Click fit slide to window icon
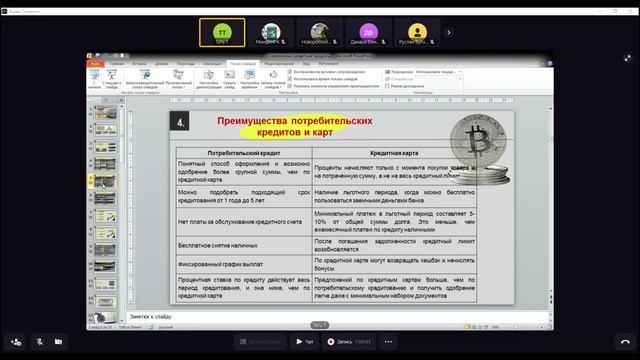This screenshot has width=640, height=360. [x=549, y=327]
